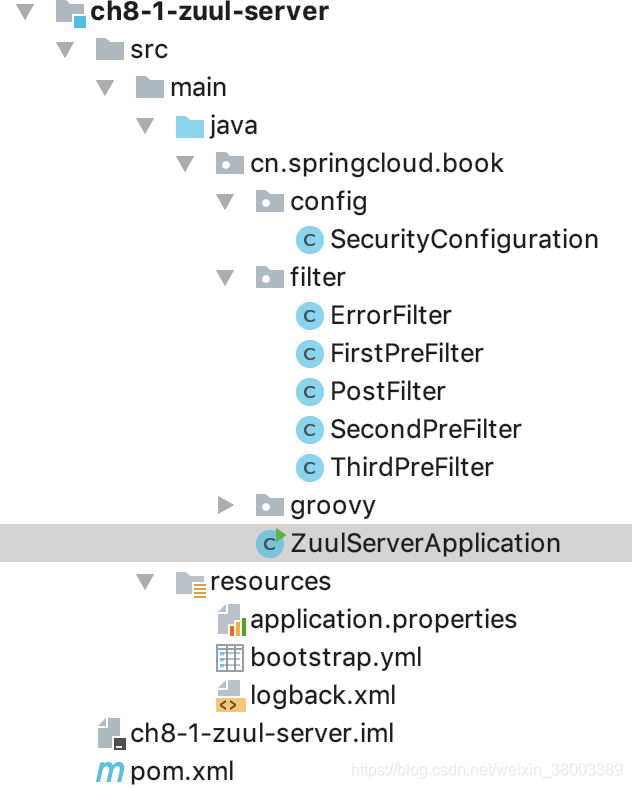Click the blue java source folder icon
The width and height of the screenshot is (632, 788).
coord(189,126)
